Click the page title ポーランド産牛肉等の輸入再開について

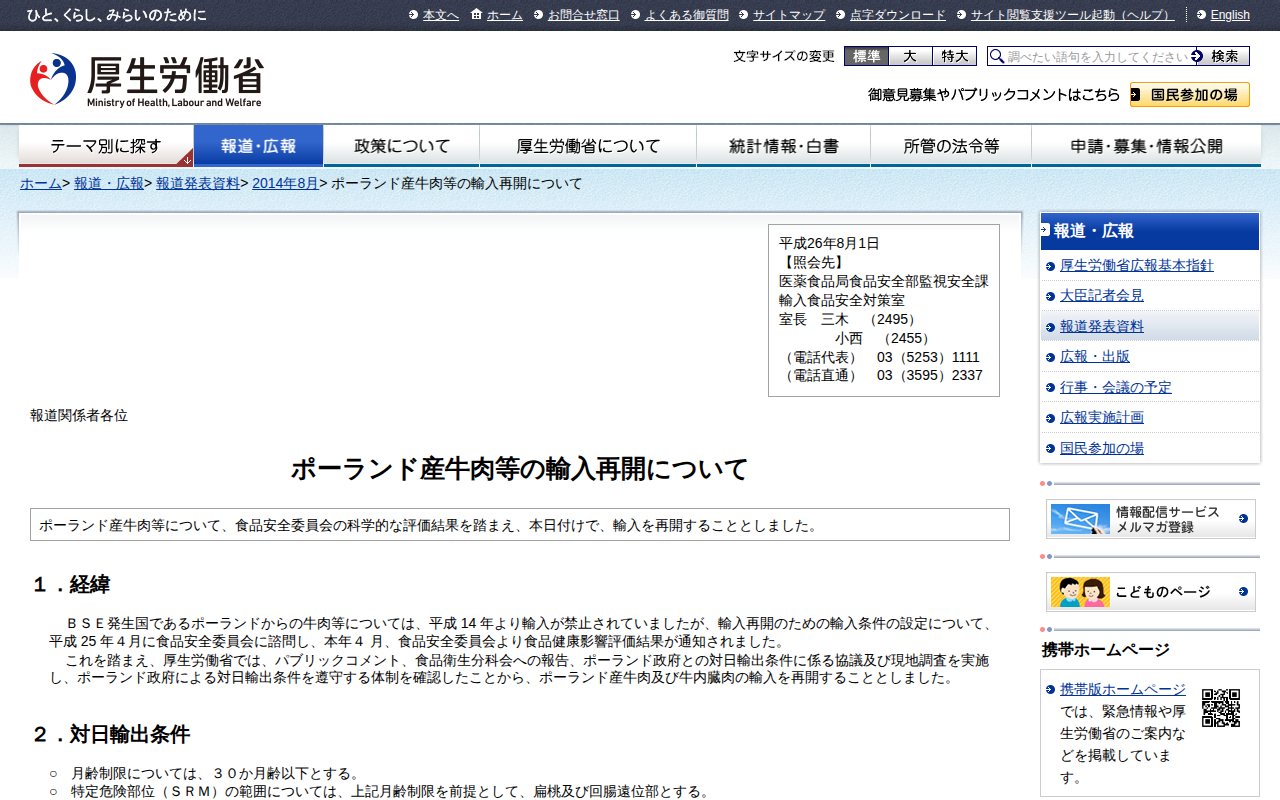(x=519, y=469)
